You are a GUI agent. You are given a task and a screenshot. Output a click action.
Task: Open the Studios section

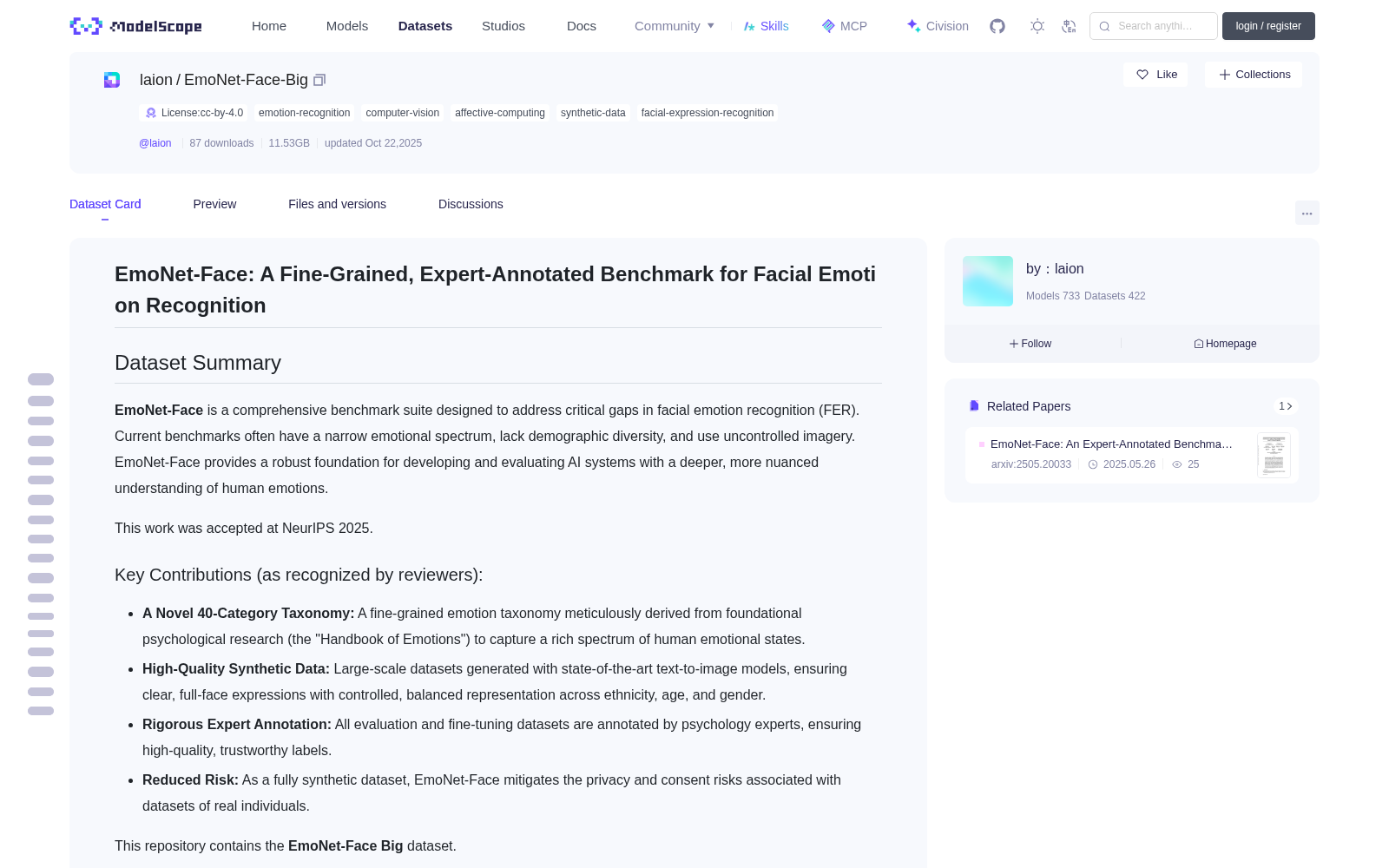pos(504,26)
